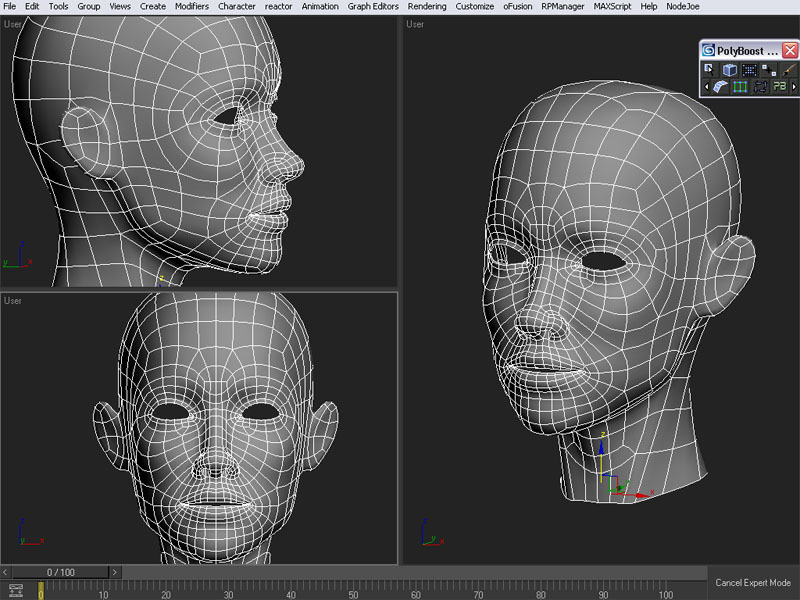Show the Modifiers menu

pos(192,7)
